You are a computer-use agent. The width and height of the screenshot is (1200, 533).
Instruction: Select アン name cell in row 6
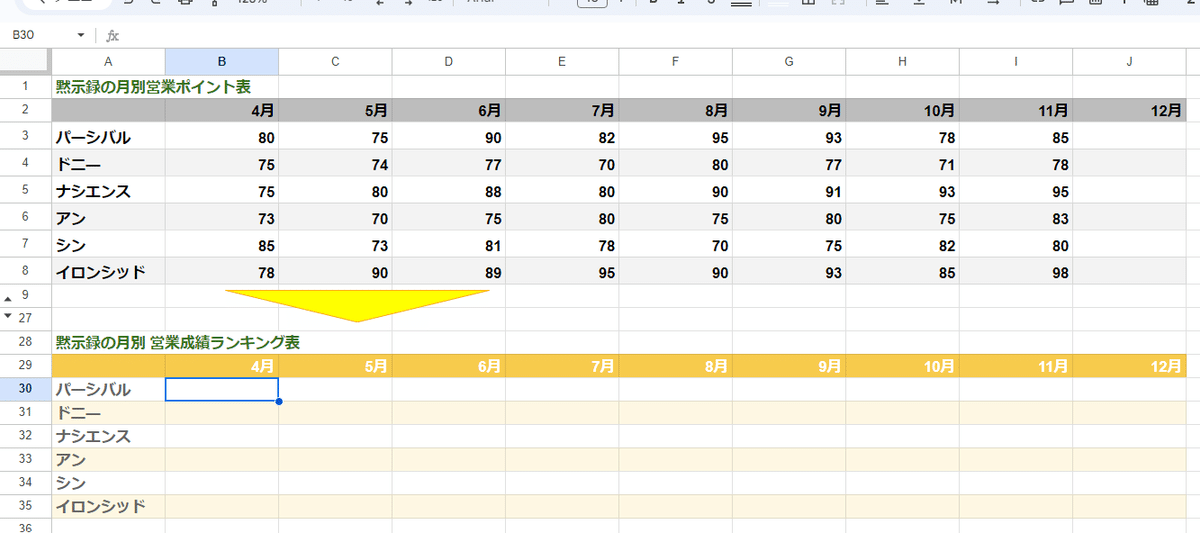pyautogui.click(x=108, y=218)
